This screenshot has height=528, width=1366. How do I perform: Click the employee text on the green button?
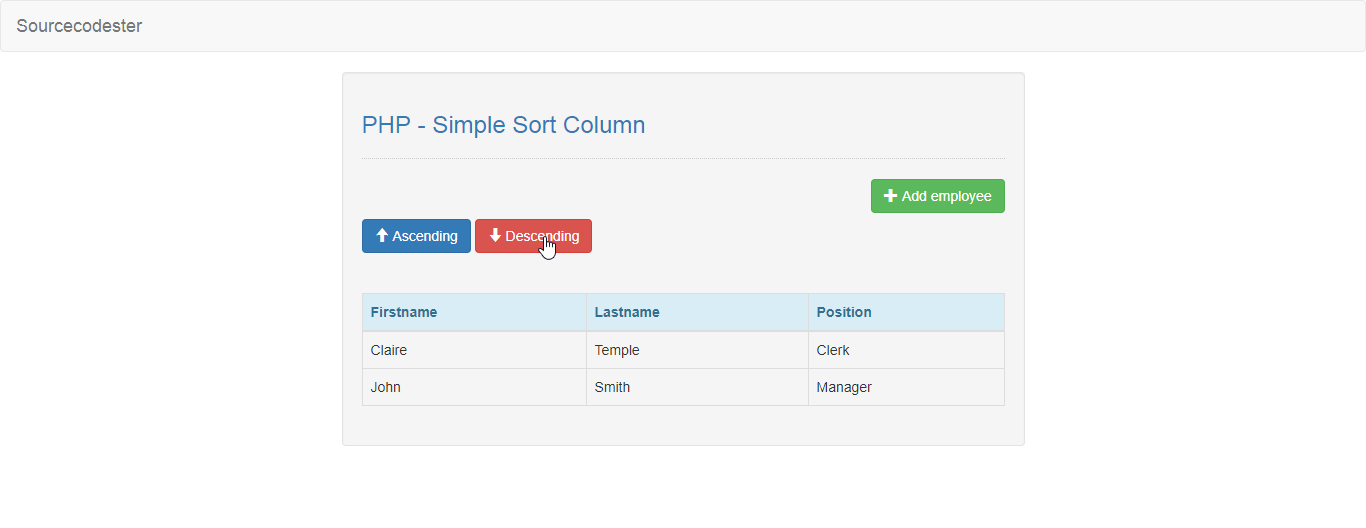pos(961,196)
